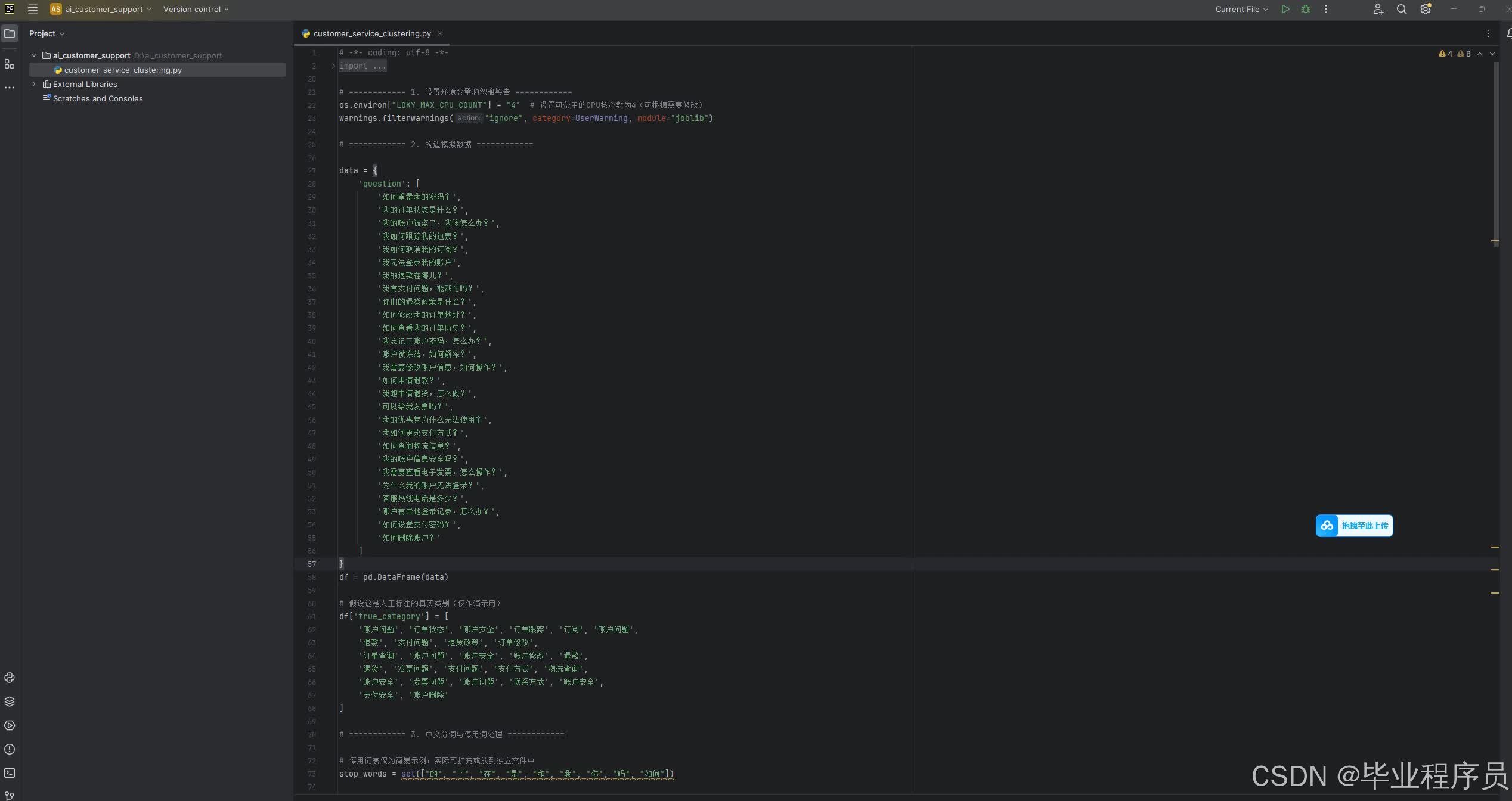Image resolution: width=1512 pixels, height=801 pixels.
Task: Open the Git version control icon
Action: [x=10, y=795]
